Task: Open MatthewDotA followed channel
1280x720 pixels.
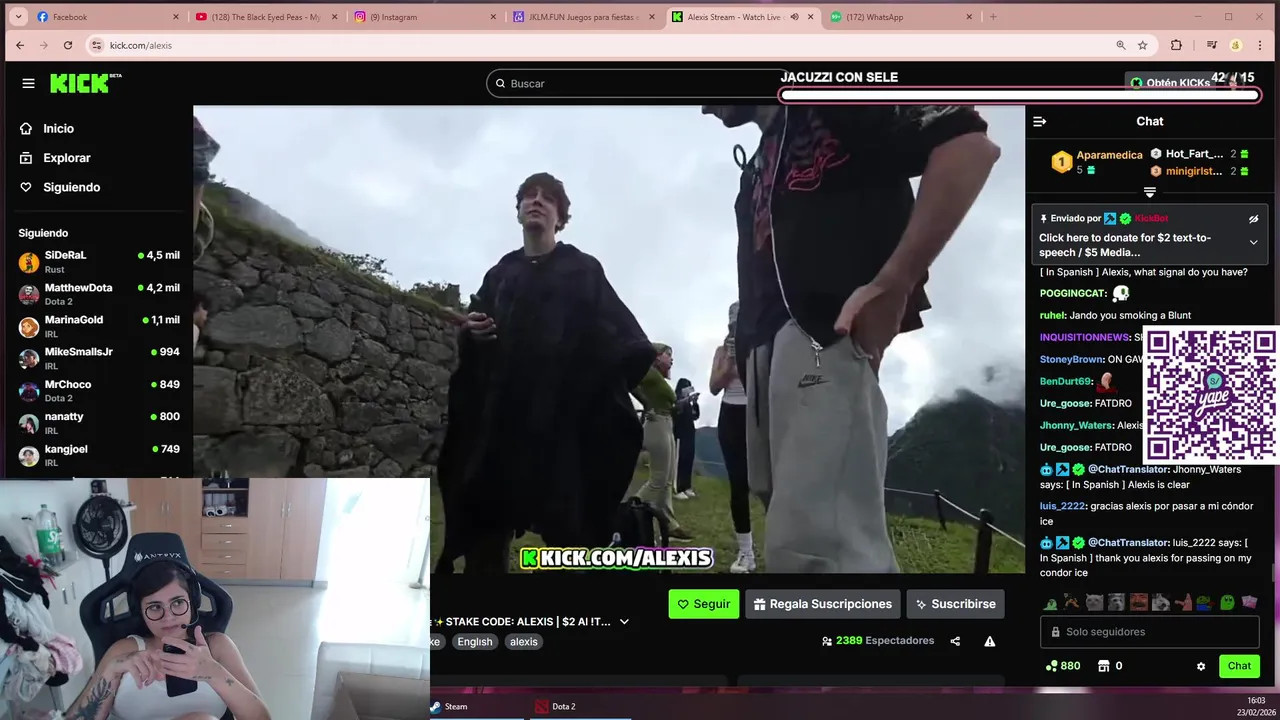Action: [x=98, y=294]
